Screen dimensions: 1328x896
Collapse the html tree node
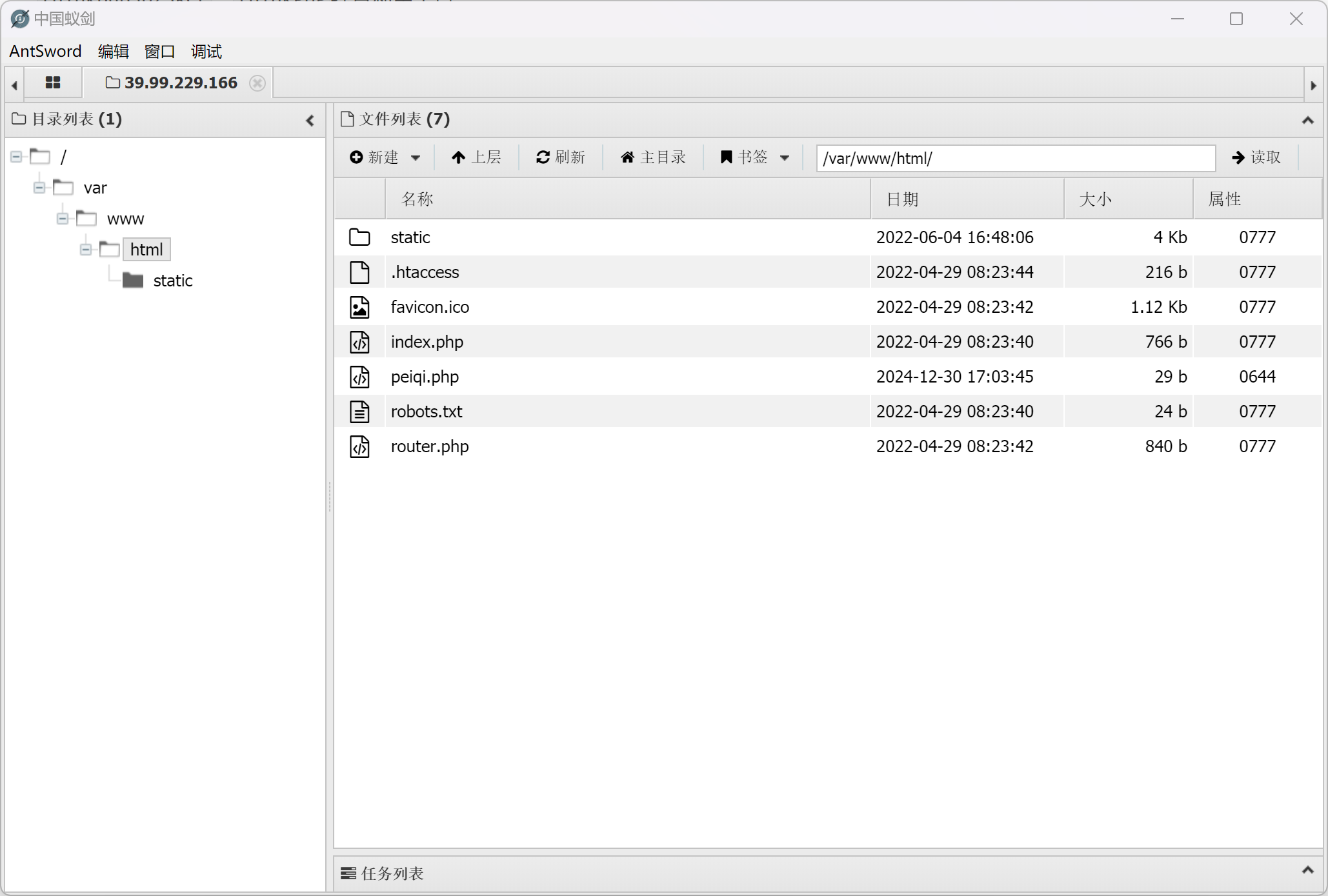click(86, 250)
